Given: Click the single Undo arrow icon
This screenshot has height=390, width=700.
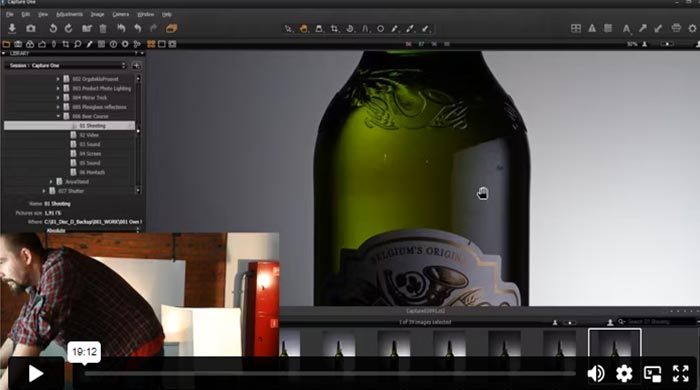Looking at the screenshot, I should (x=138, y=29).
